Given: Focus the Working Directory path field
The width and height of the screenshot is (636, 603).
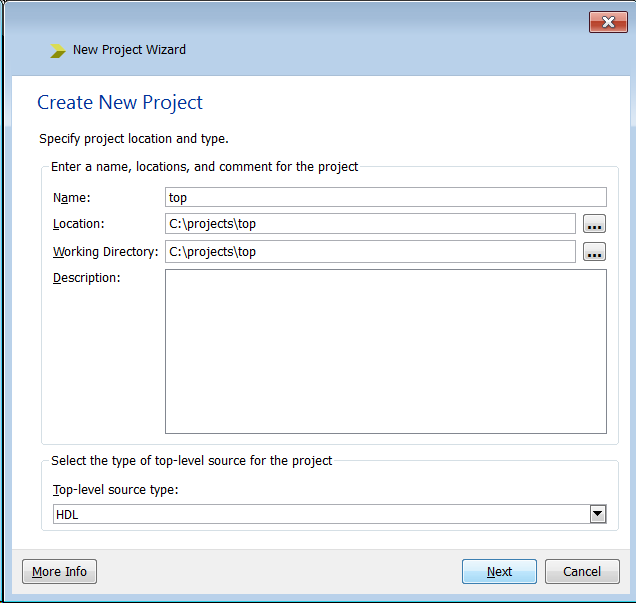Looking at the screenshot, I should tap(370, 252).
